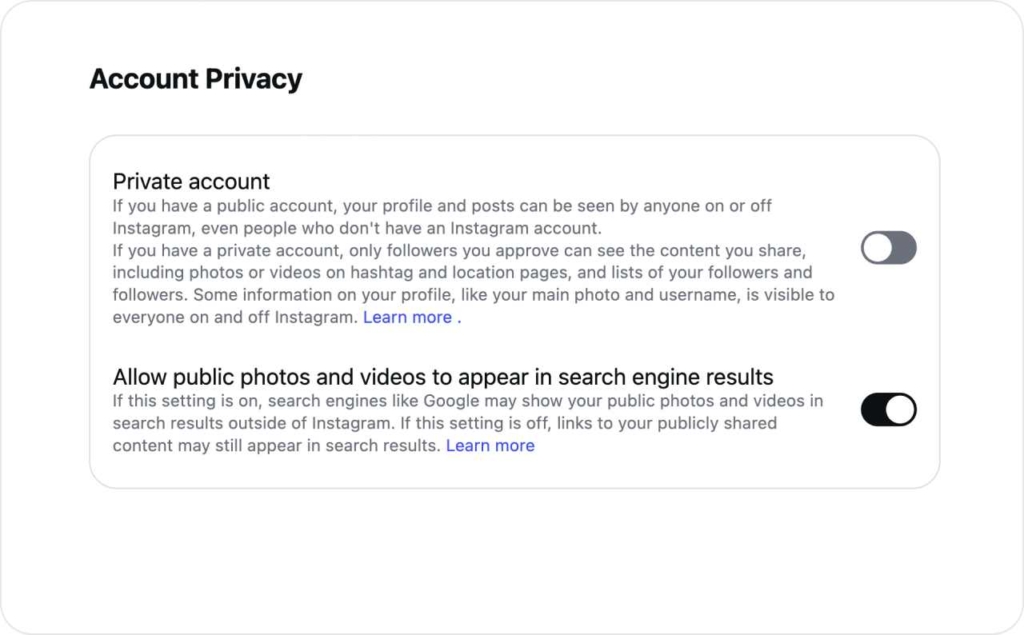Click the white toggle knob on search setting

[x=898, y=409]
